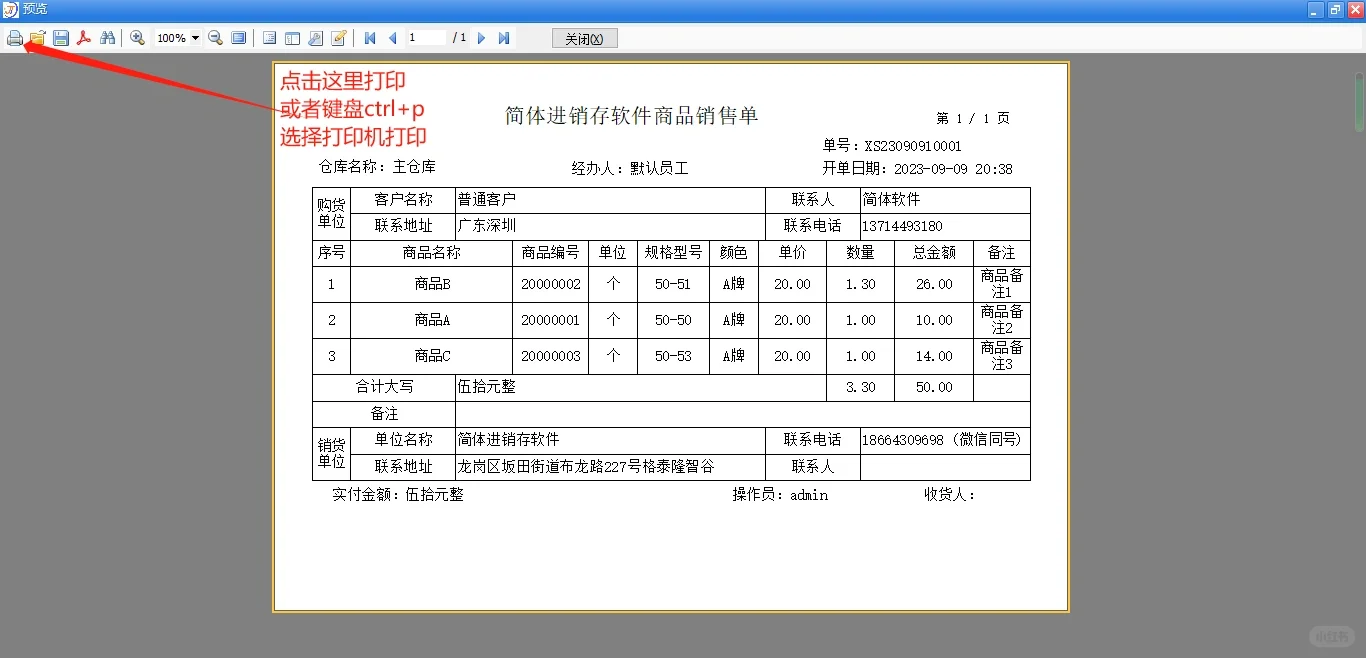The image size is (1366, 658).
Task: Click the page number input field
Action: click(x=425, y=38)
